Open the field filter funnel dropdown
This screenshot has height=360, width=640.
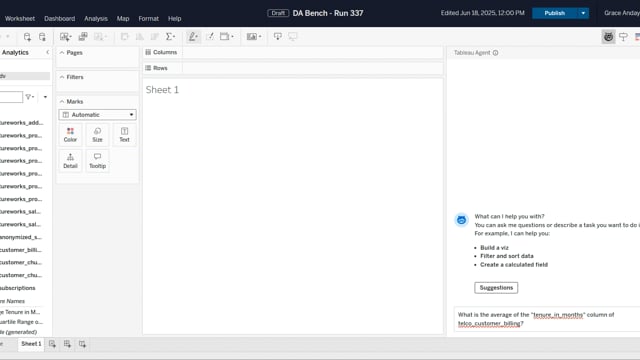point(30,97)
